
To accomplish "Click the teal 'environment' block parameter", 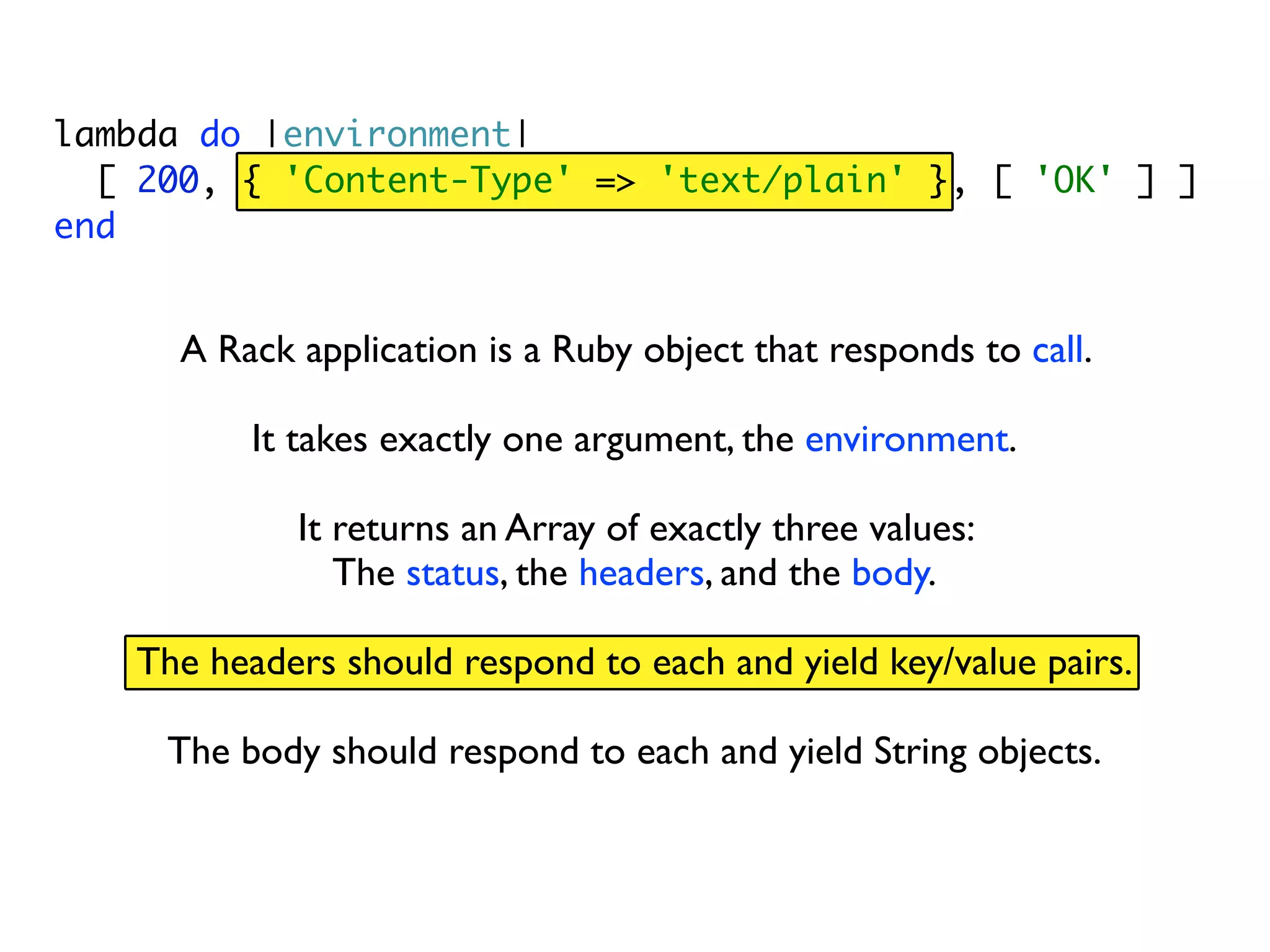I will click(396, 134).
